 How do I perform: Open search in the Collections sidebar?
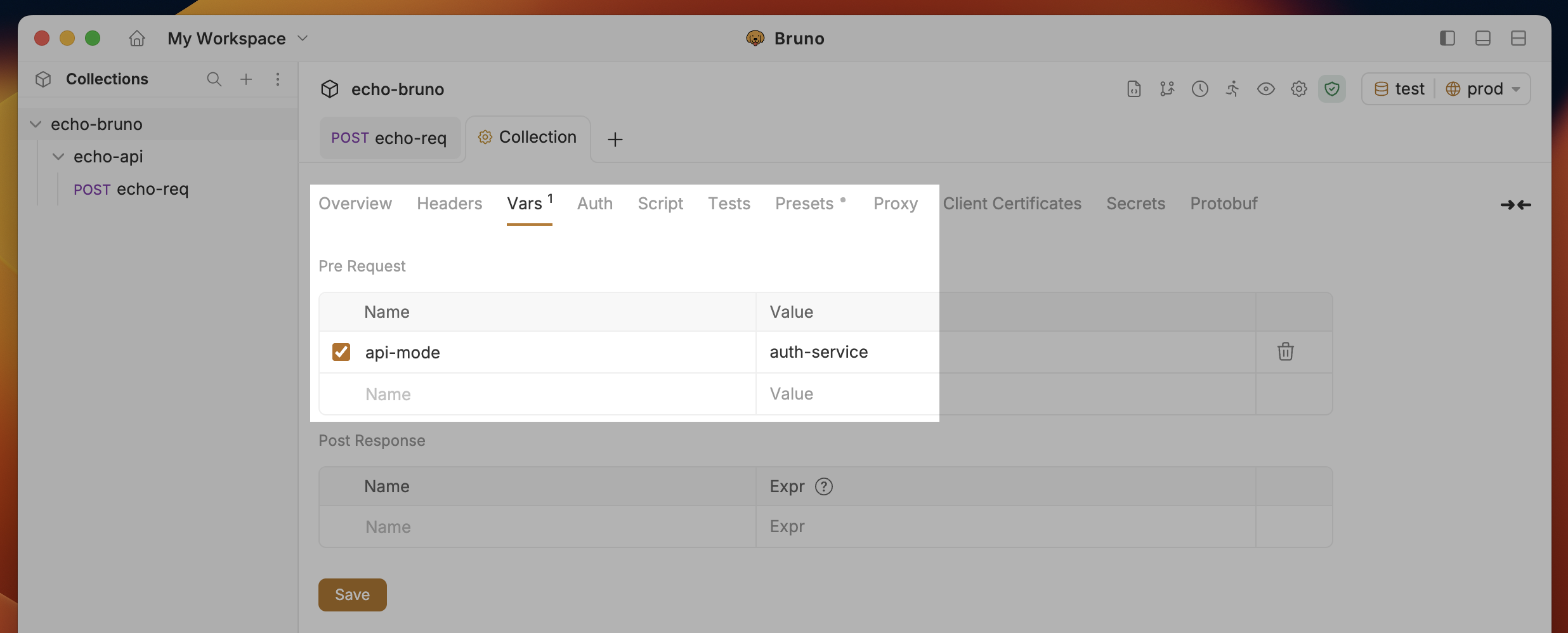pyautogui.click(x=214, y=79)
